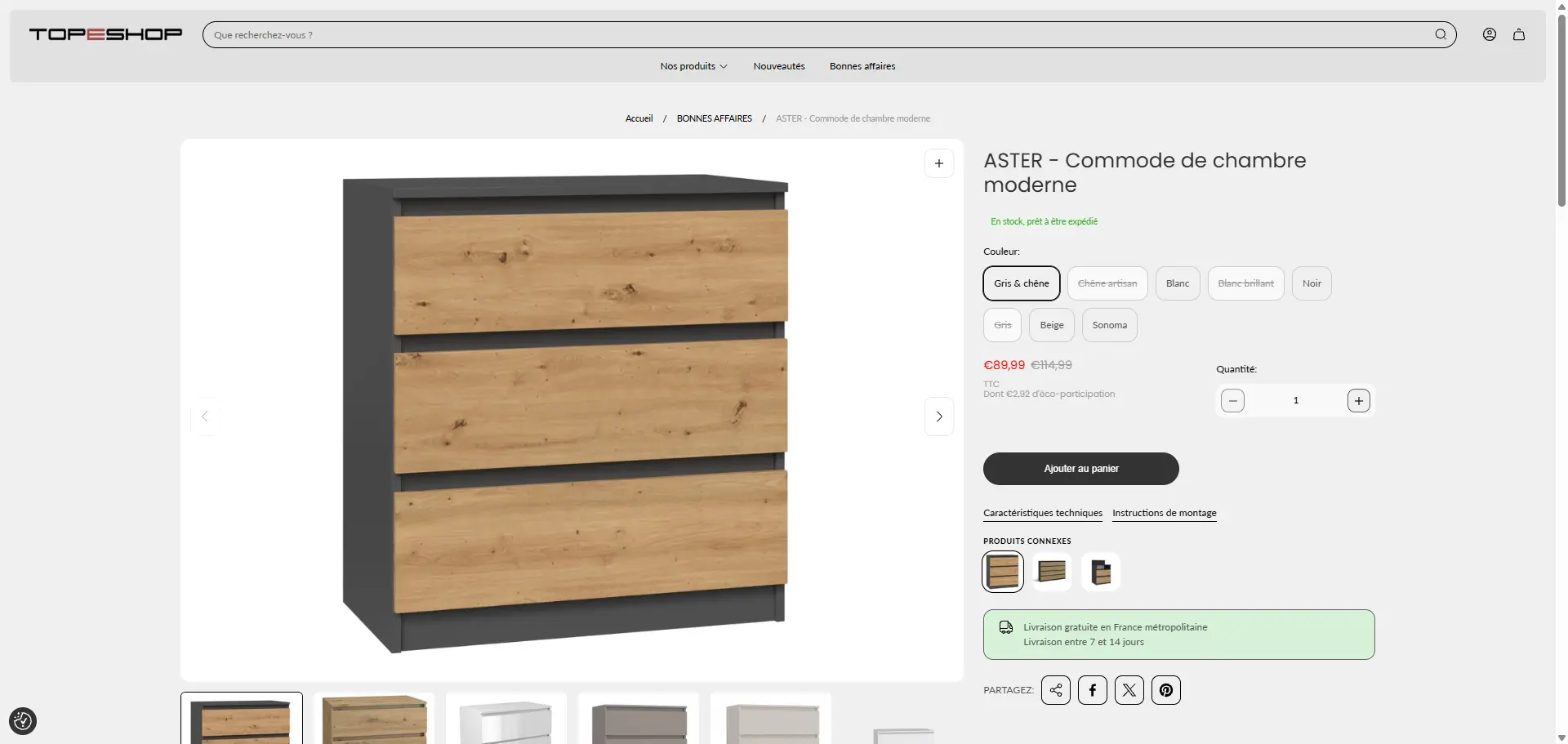This screenshot has height=744, width=1568.
Task: Open the user account icon
Action: pos(1490,34)
